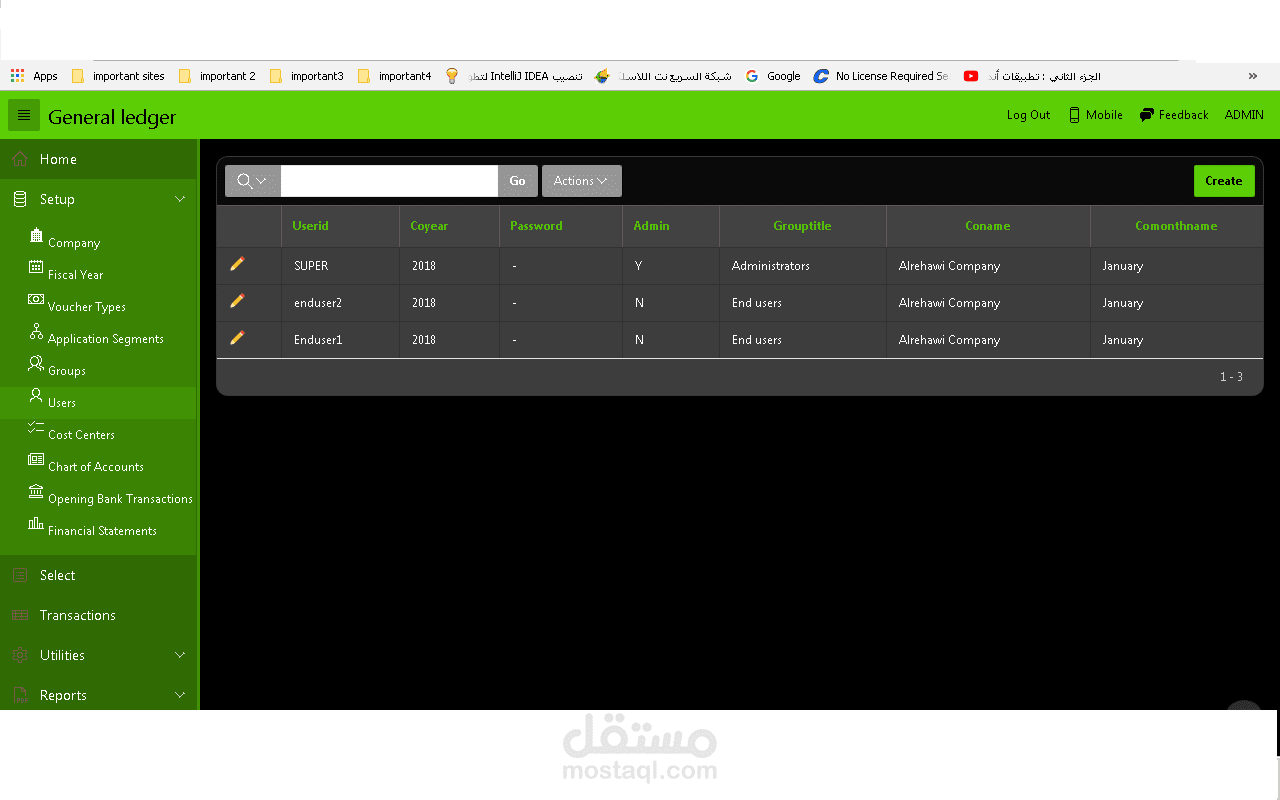Show more bookmarks overflow chevron

tap(1253, 76)
